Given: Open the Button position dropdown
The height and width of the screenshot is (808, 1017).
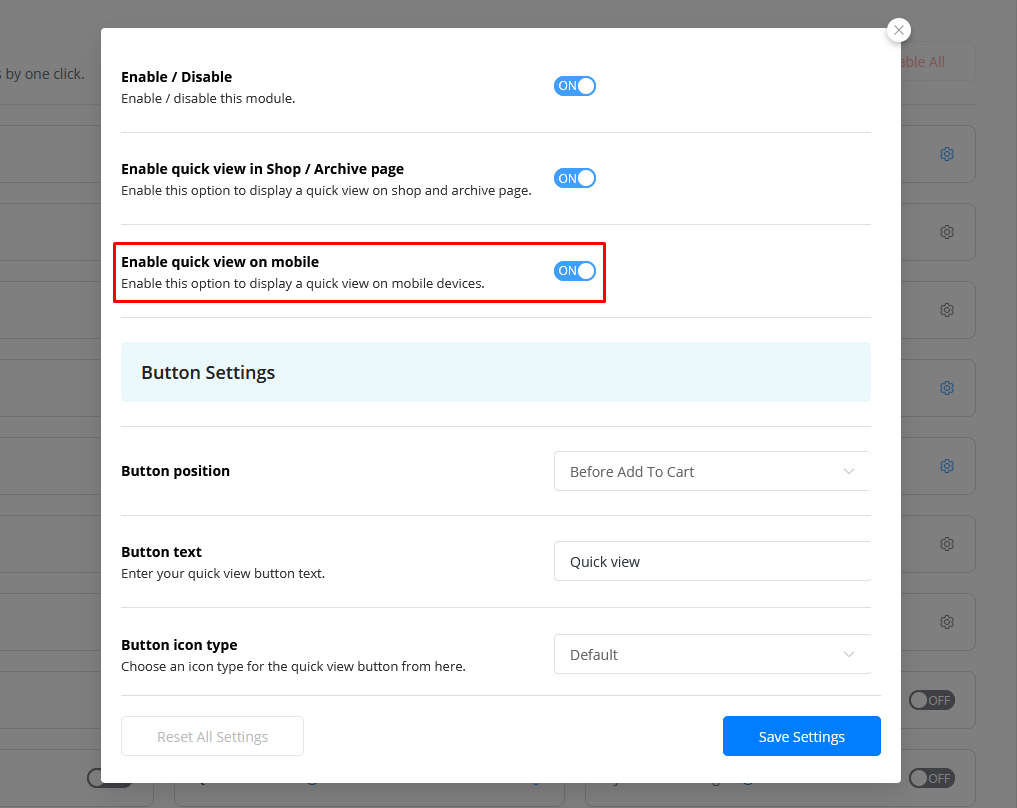Looking at the screenshot, I should (711, 471).
